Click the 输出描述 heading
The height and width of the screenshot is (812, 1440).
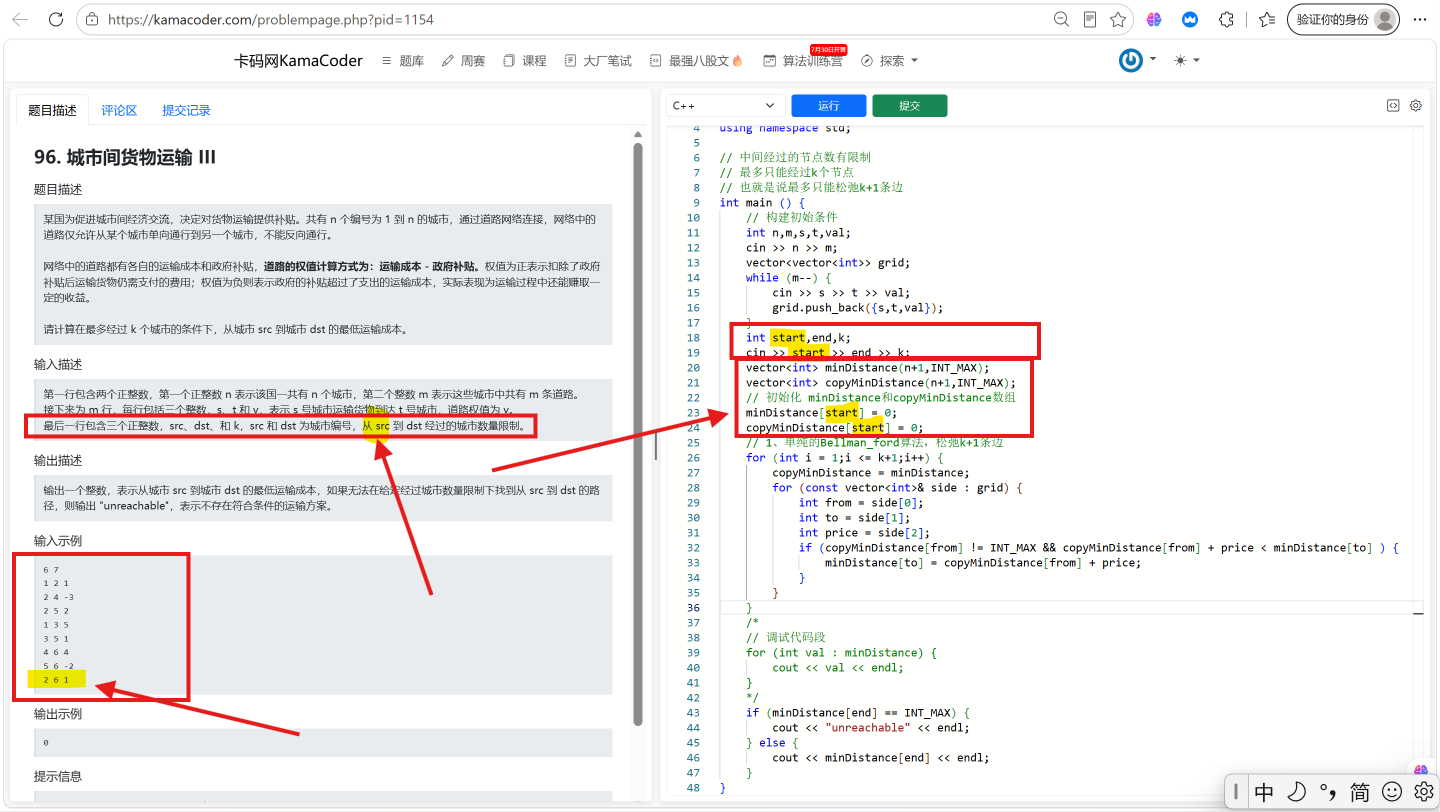(x=58, y=460)
